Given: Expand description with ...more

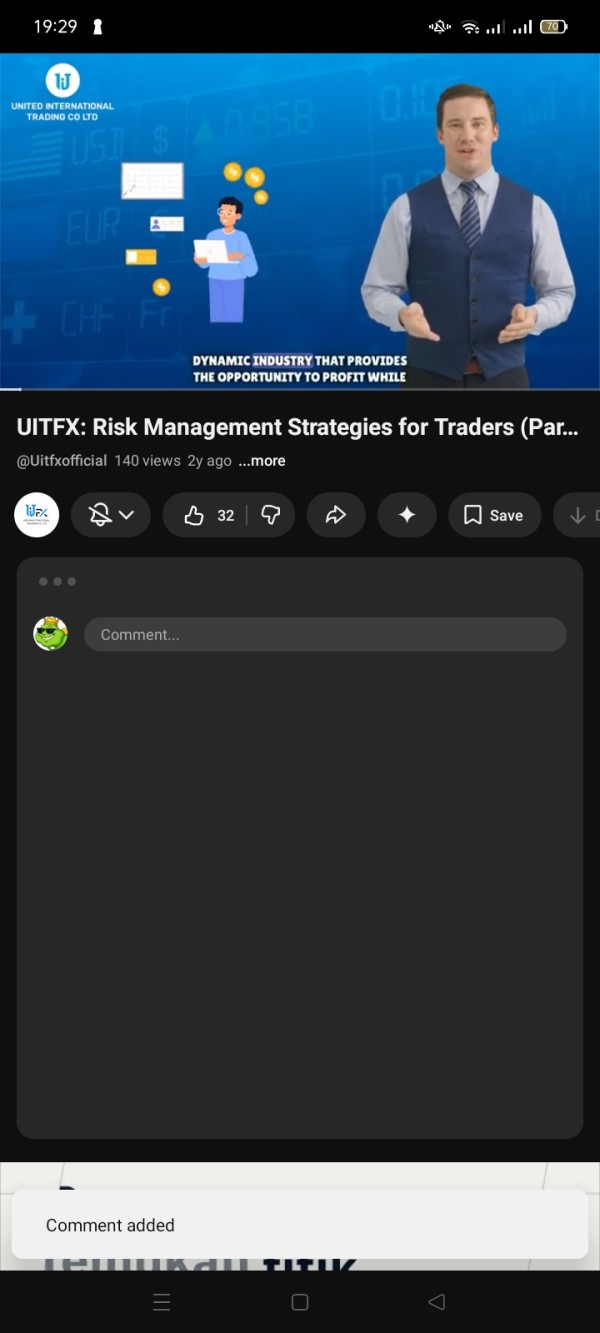Looking at the screenshot, I should click(x=262, y=461).
